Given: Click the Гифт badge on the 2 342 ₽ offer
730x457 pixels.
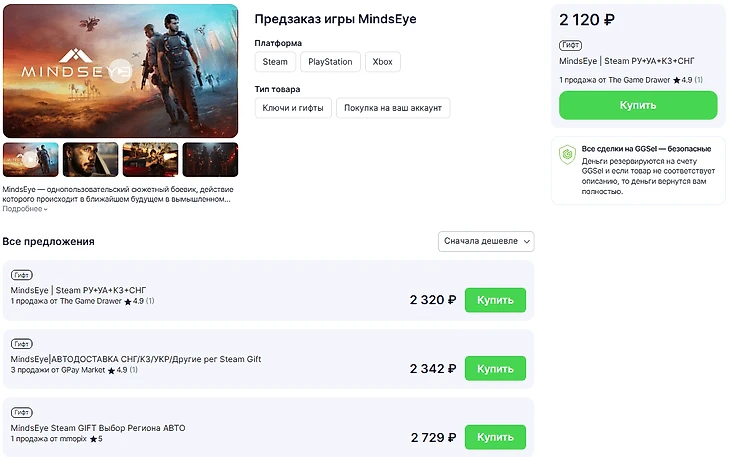Looking at the screenshot, I should click(22, 343).
